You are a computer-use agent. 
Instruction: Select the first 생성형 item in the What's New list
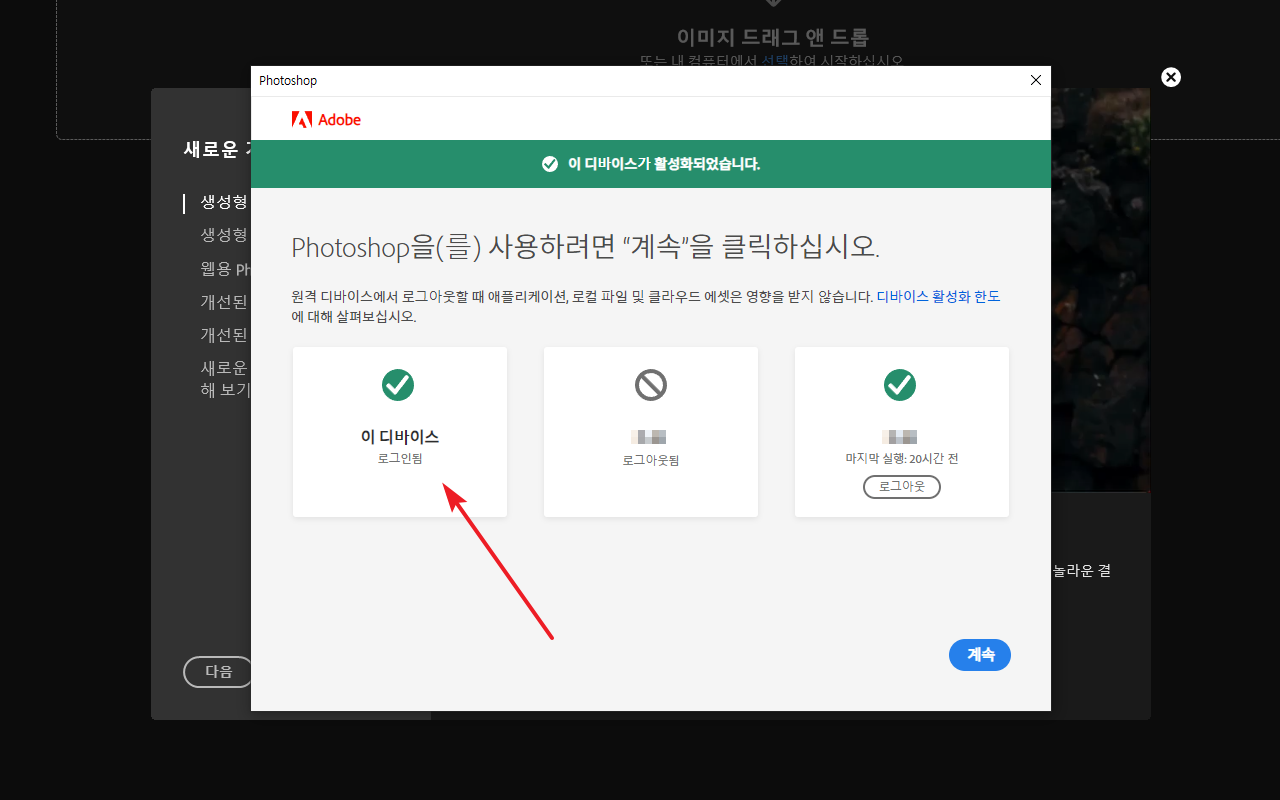[224, 202]
